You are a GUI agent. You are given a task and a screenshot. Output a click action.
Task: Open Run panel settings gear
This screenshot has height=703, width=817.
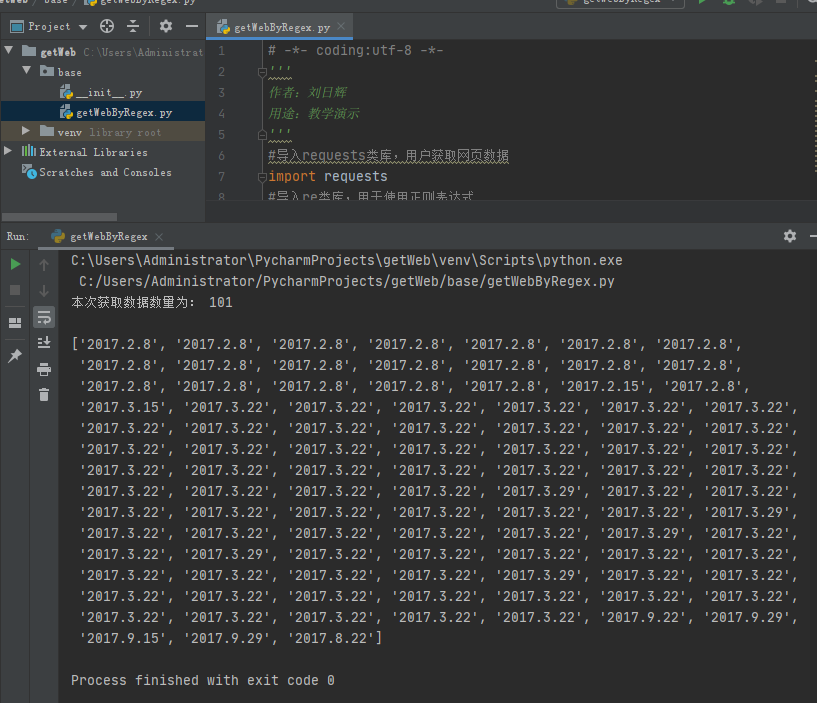click(x=790, y=236)
